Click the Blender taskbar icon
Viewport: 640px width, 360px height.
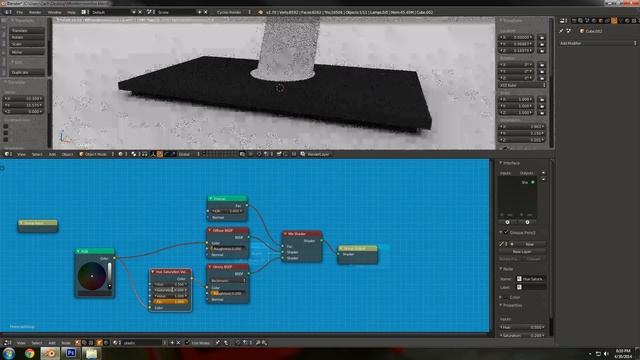50,353
